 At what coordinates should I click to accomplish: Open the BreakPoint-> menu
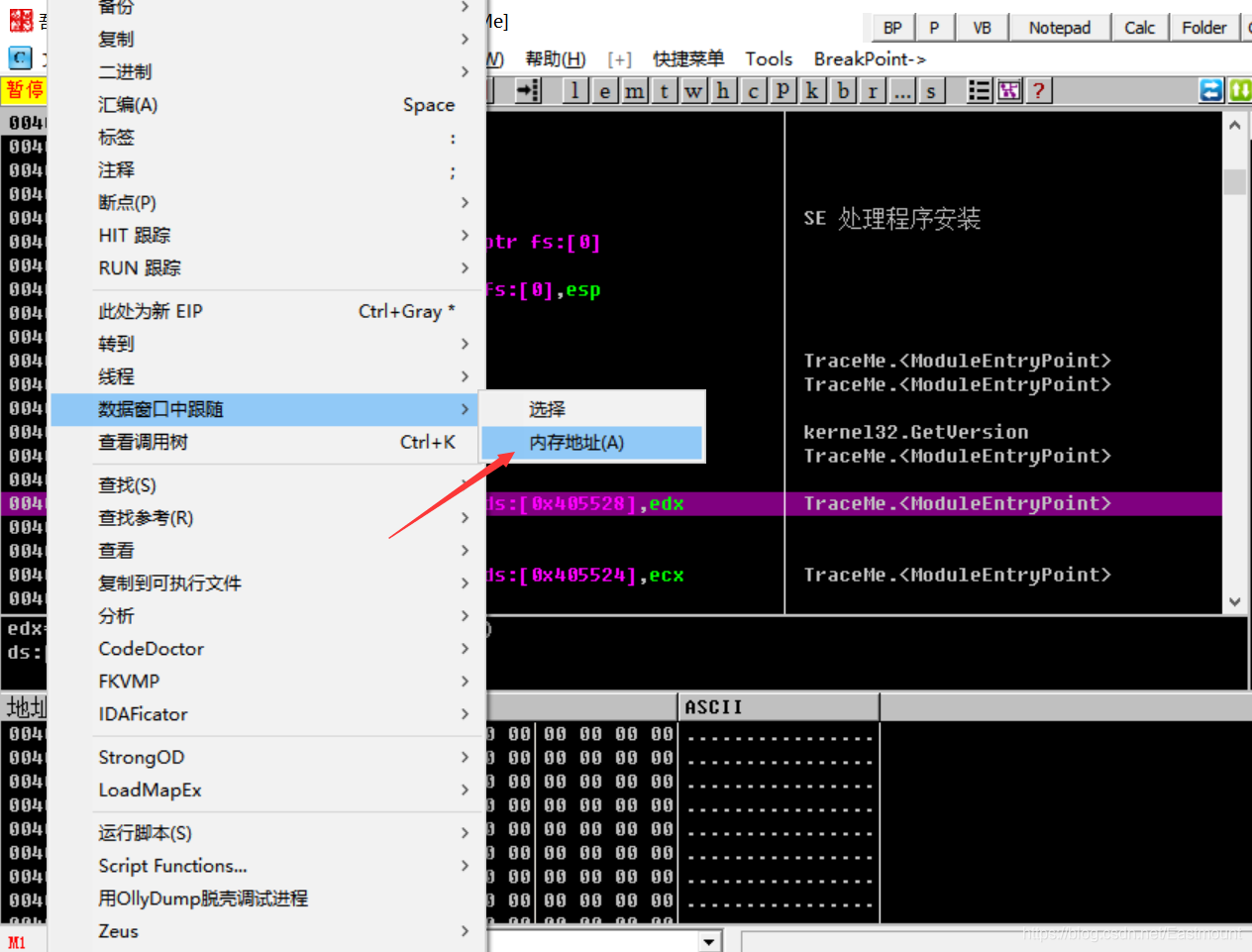[x=870, y=59]
